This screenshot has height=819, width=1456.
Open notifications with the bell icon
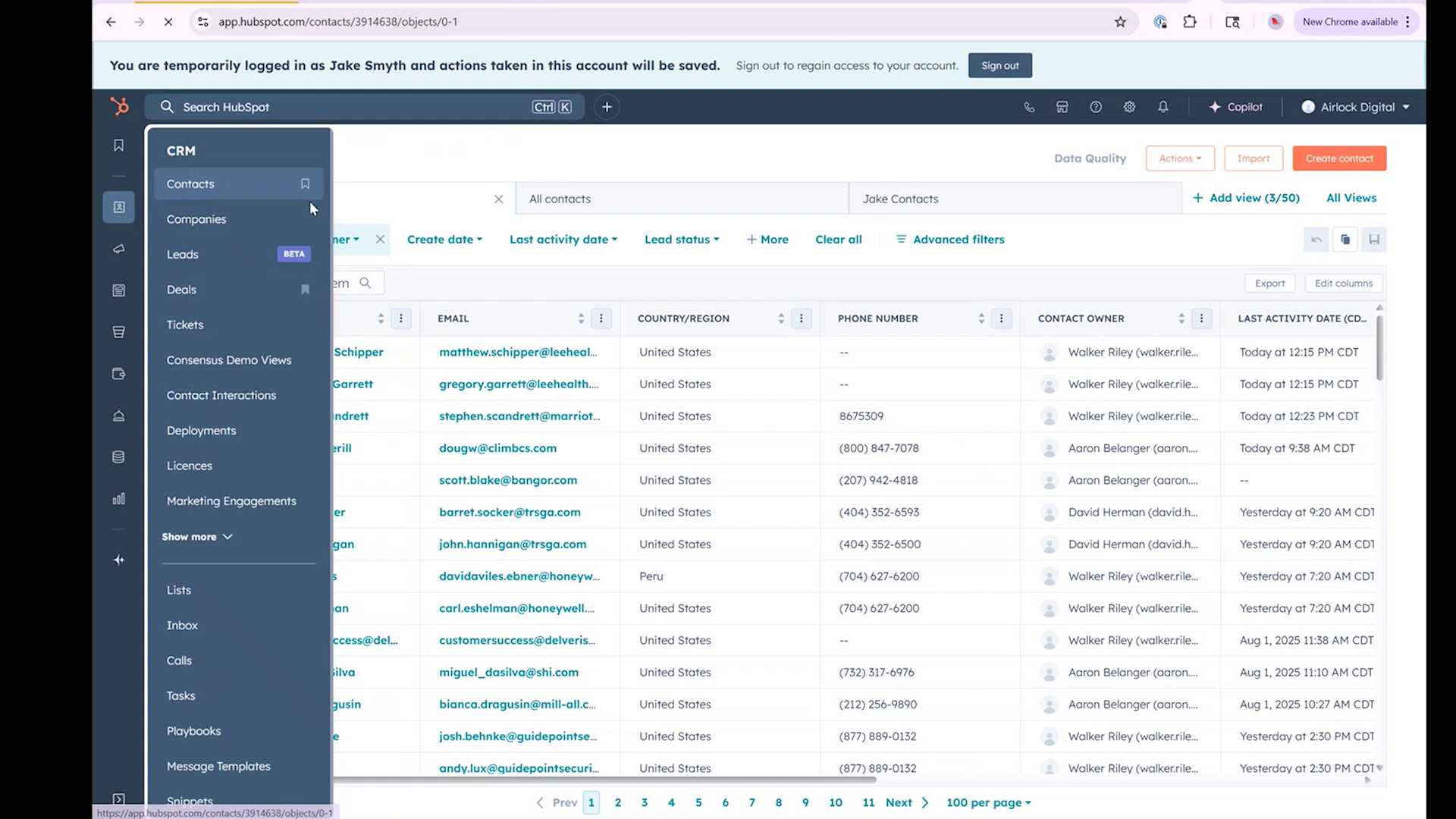(1163, 107)
